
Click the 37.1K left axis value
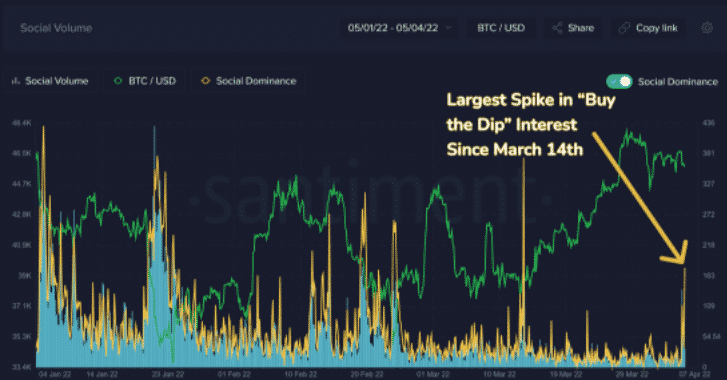[22, 306]
